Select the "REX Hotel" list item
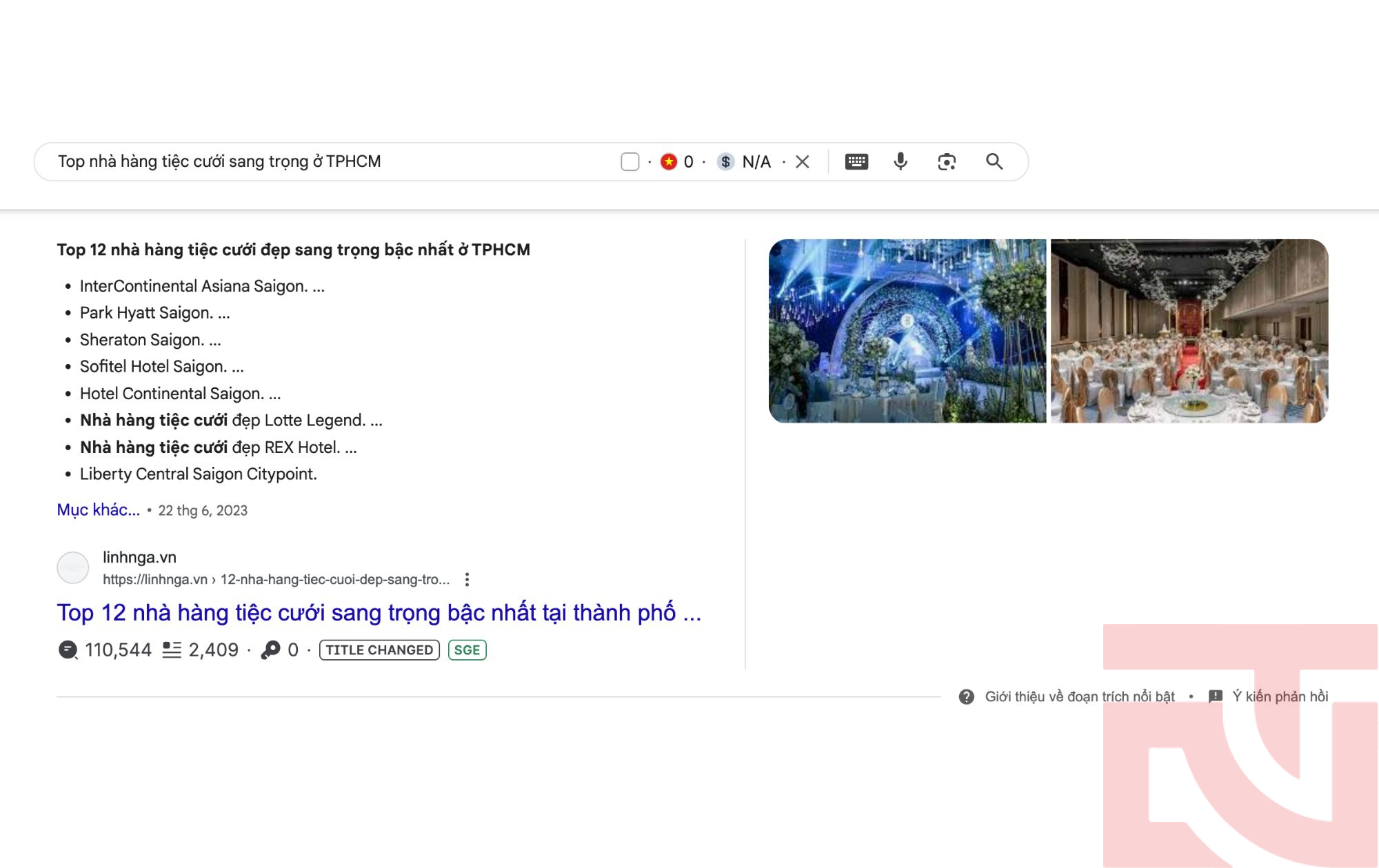This screenshot has height=868, width=1379. 219,447
